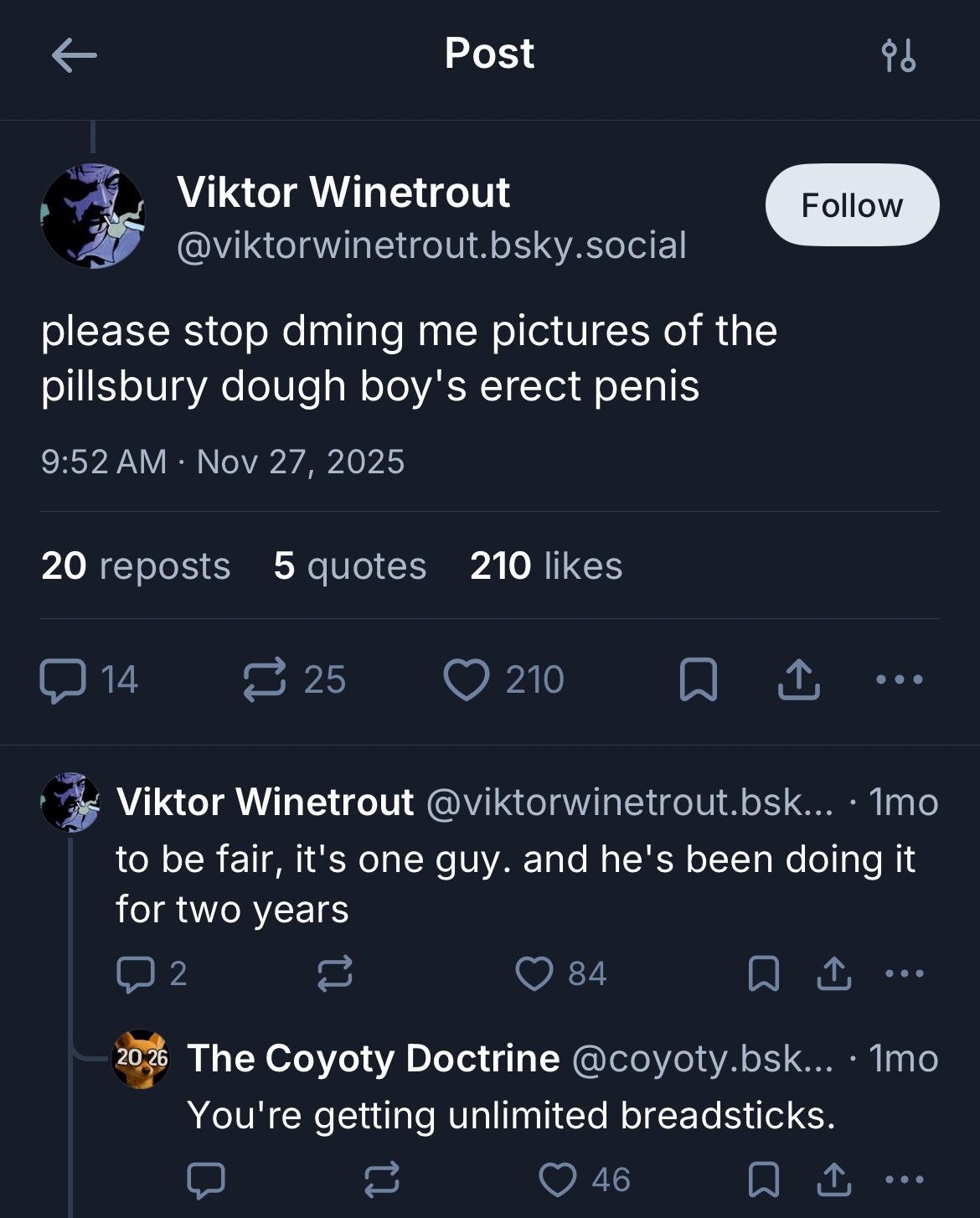
Task: Reply to Viktor's main post
Action: coord(64,679)
